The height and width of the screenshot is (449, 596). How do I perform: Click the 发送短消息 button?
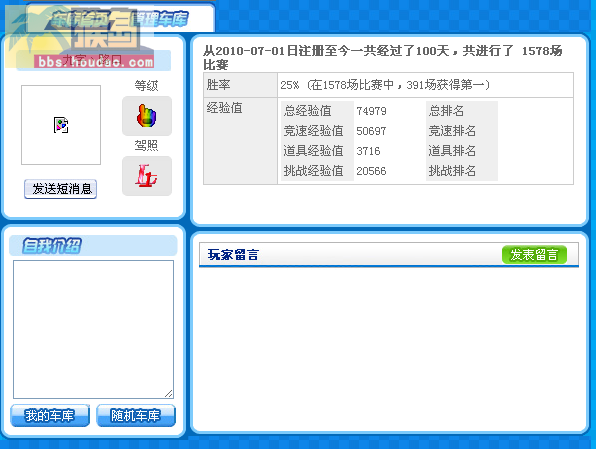60,189
